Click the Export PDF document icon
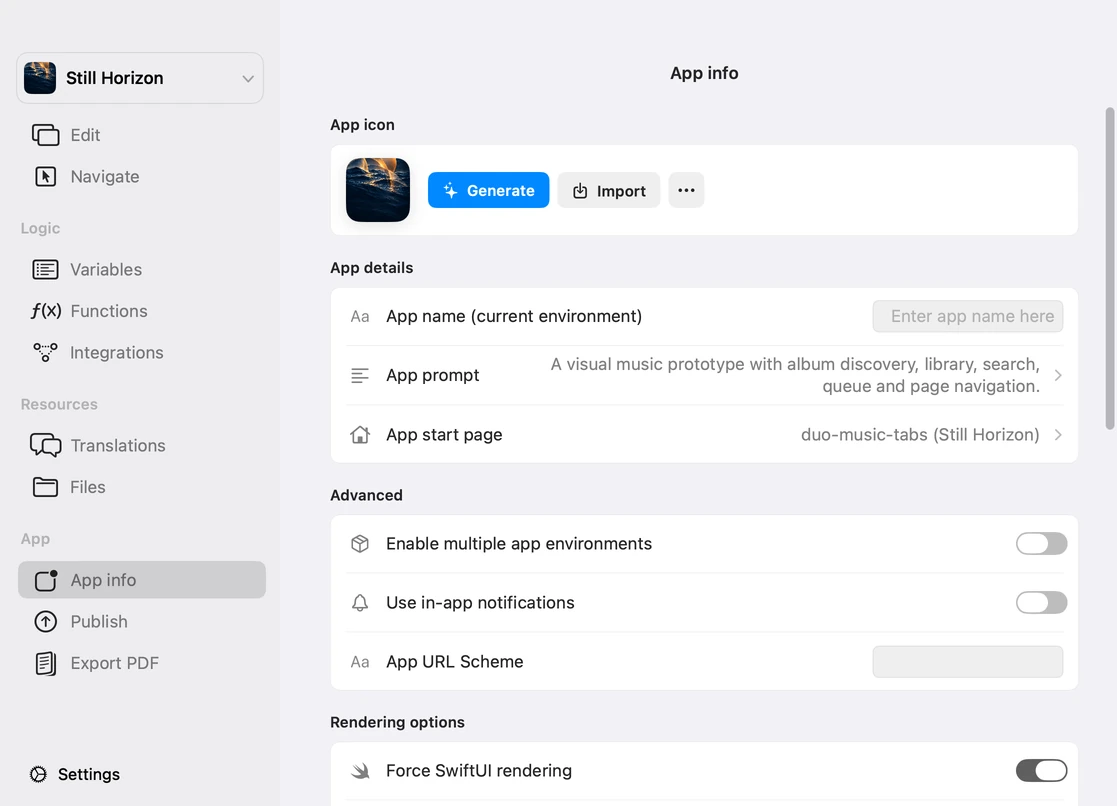The height and width of the screenshot is (806, 1117). (46, 663)
